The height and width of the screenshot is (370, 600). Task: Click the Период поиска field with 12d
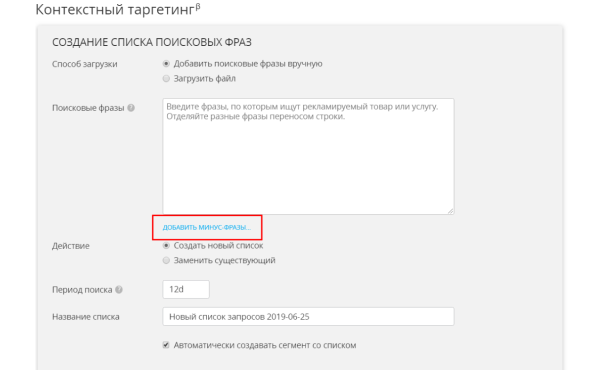(186, 289)
